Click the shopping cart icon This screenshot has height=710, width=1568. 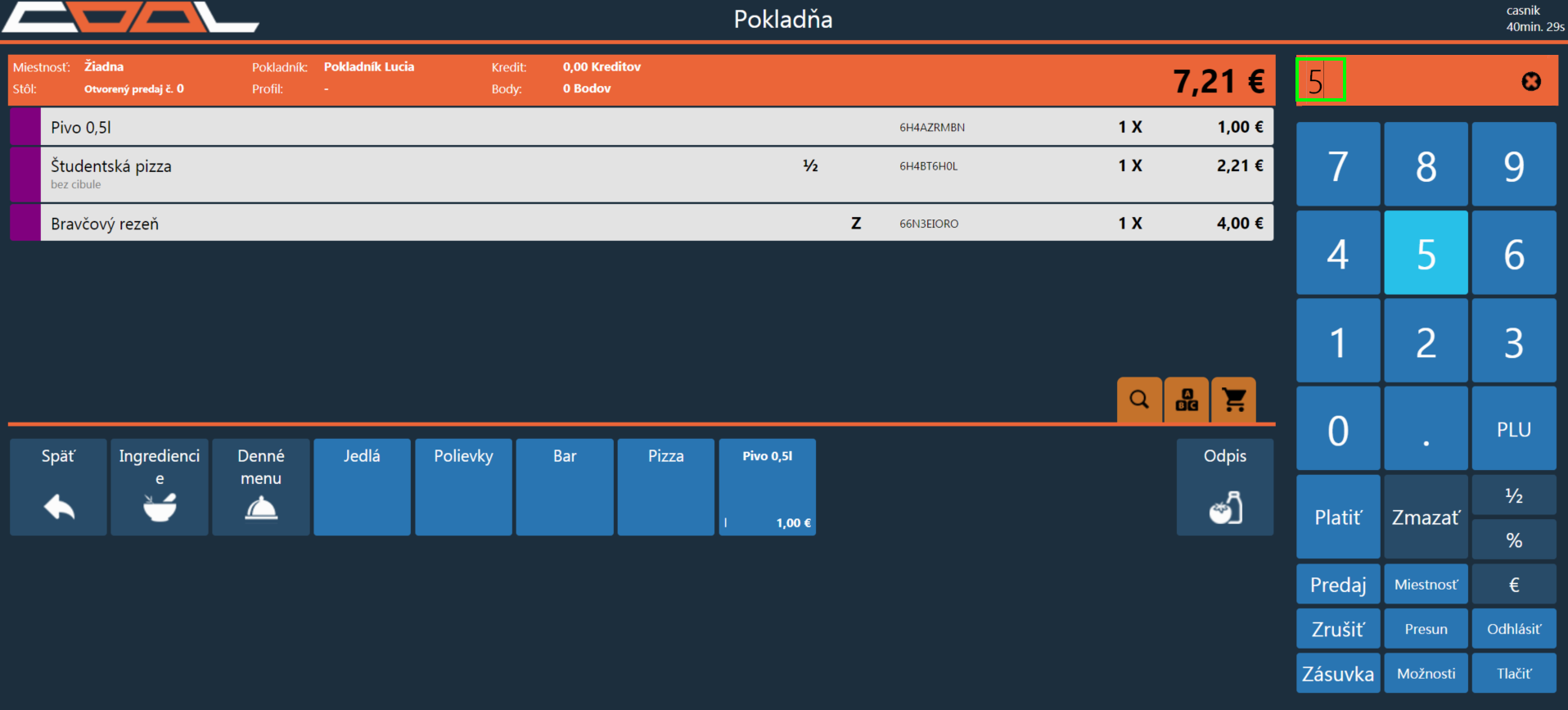pyautogui.click(x=1233, y=400)
